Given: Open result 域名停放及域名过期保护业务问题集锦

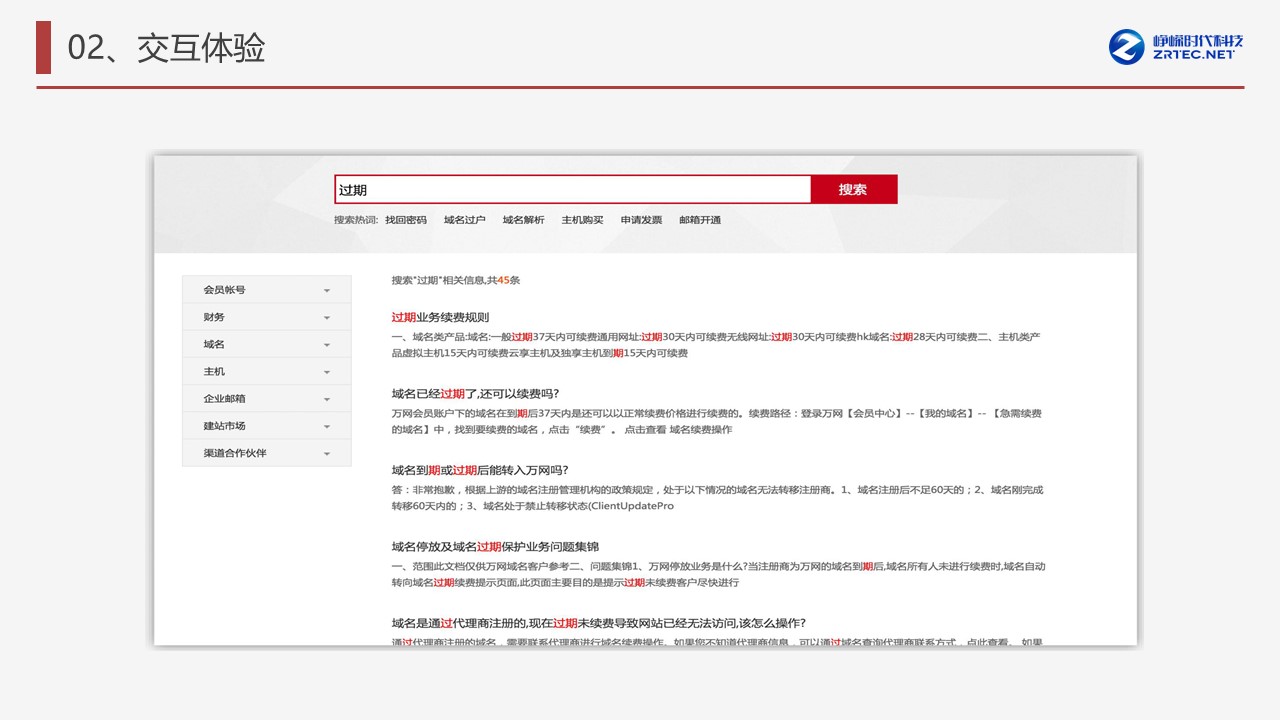Looking at the screenshot, I should click(509, 547).
